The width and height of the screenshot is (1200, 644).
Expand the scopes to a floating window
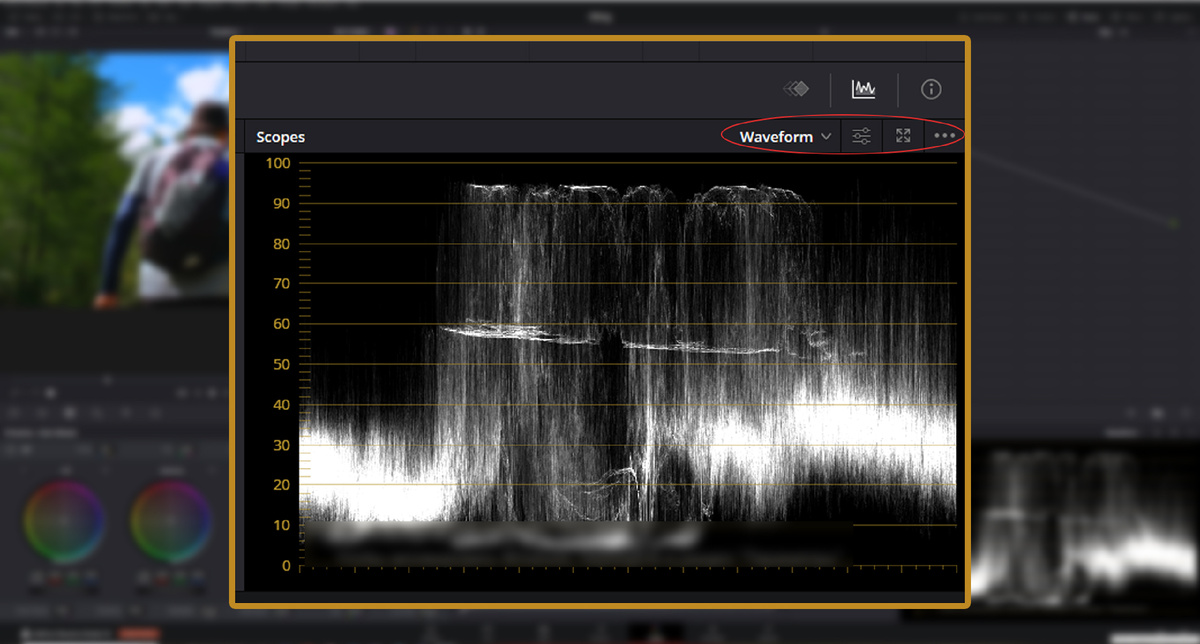903,136
